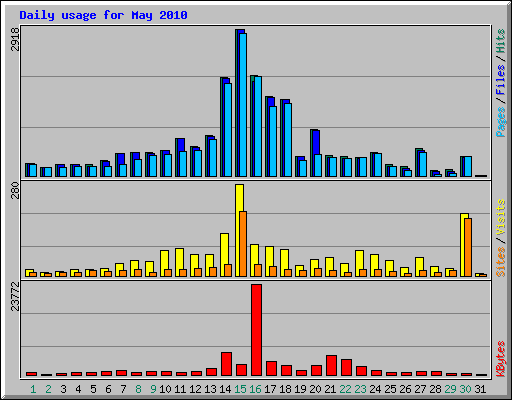Viewport: 512px width, 400px height.
Task: Click the 'Daily usage for May 2010' title
Action: [x=103, y=15]
